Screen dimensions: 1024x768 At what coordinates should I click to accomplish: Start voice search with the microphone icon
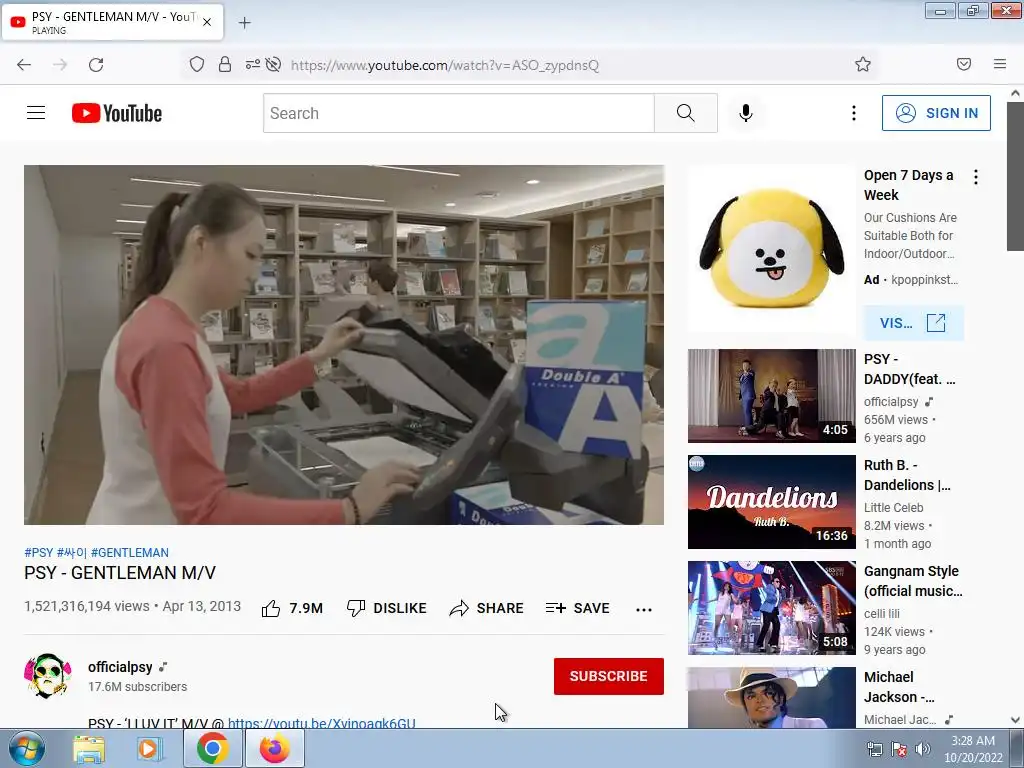(x=746, y=113)
